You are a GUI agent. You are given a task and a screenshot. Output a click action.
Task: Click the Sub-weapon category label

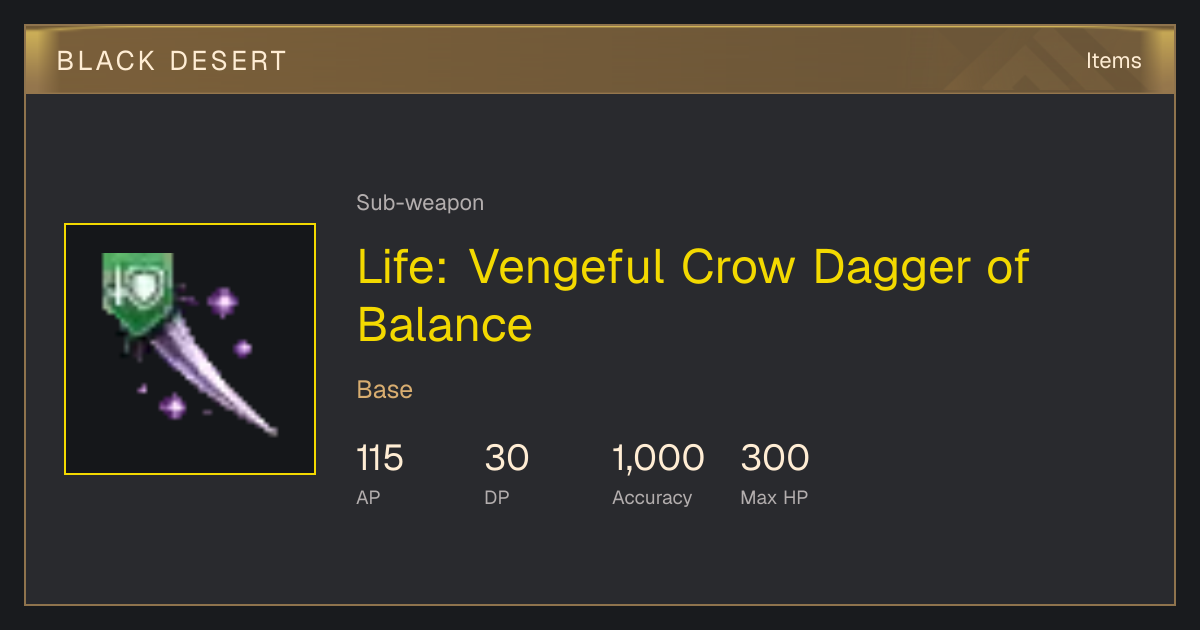coord(420,203)
